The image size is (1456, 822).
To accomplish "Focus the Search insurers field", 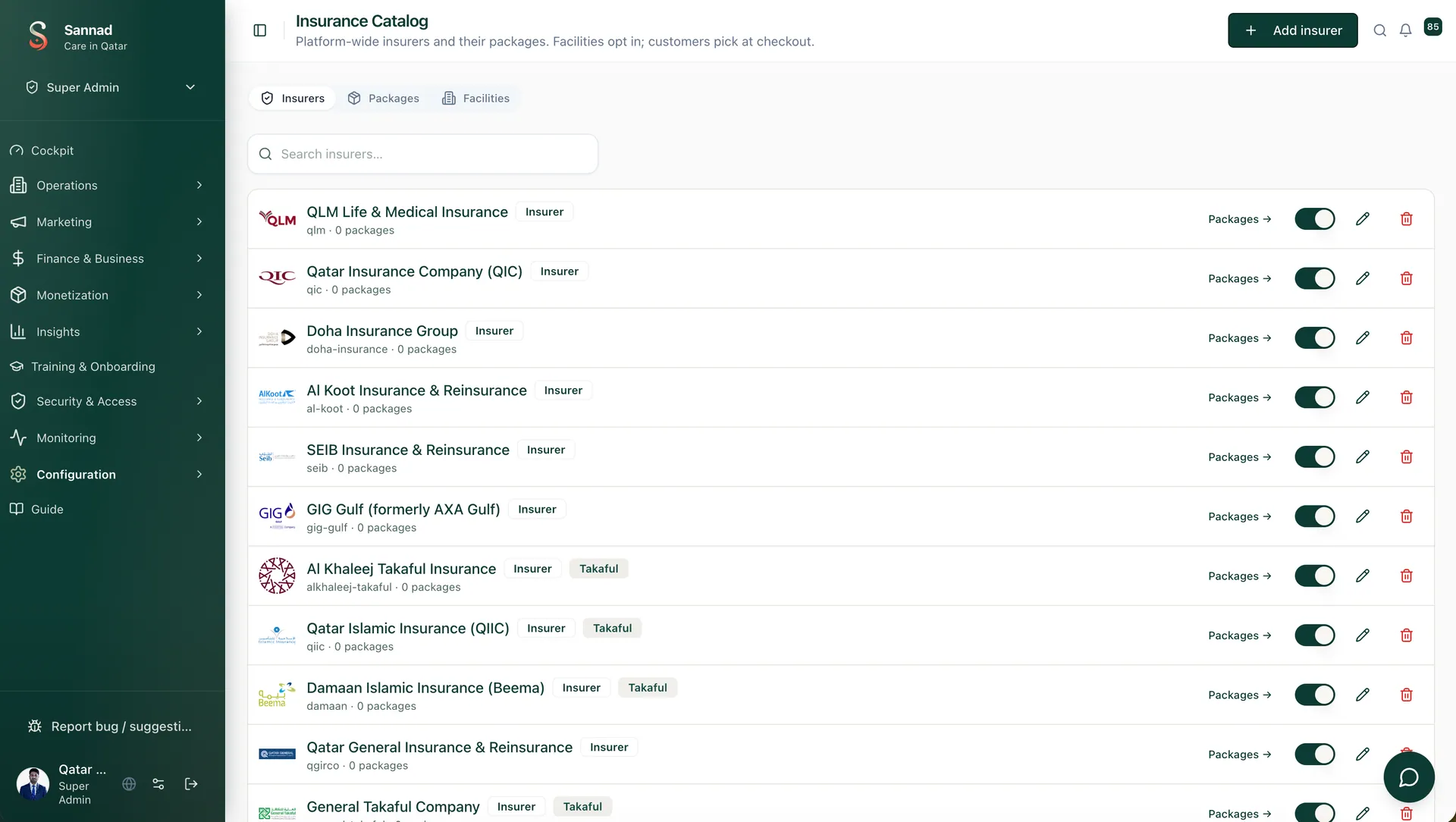I will [x=422, y=154].
